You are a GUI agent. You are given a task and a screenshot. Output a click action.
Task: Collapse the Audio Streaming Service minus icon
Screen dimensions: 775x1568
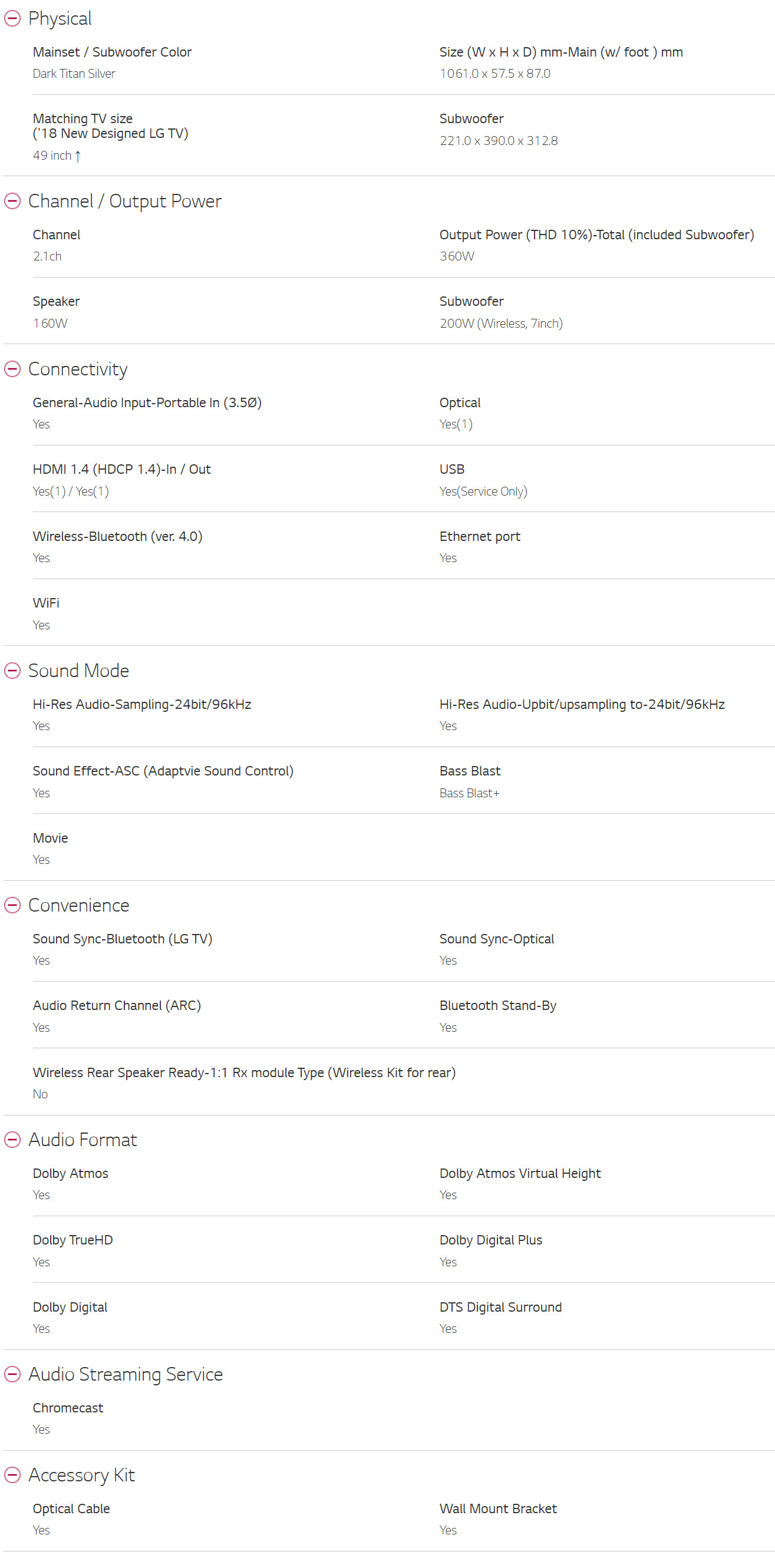tap(12, 1374)
